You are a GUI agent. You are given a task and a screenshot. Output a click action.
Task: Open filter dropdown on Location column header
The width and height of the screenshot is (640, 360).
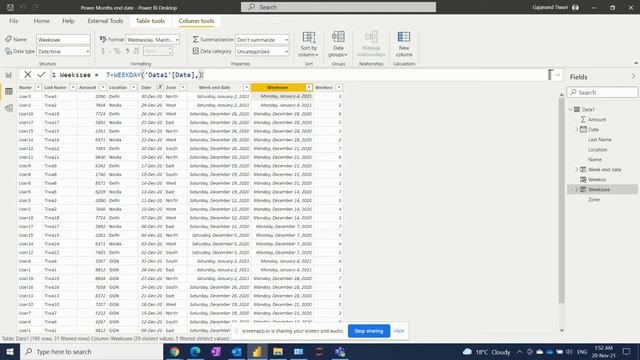[x=133, y=87]
